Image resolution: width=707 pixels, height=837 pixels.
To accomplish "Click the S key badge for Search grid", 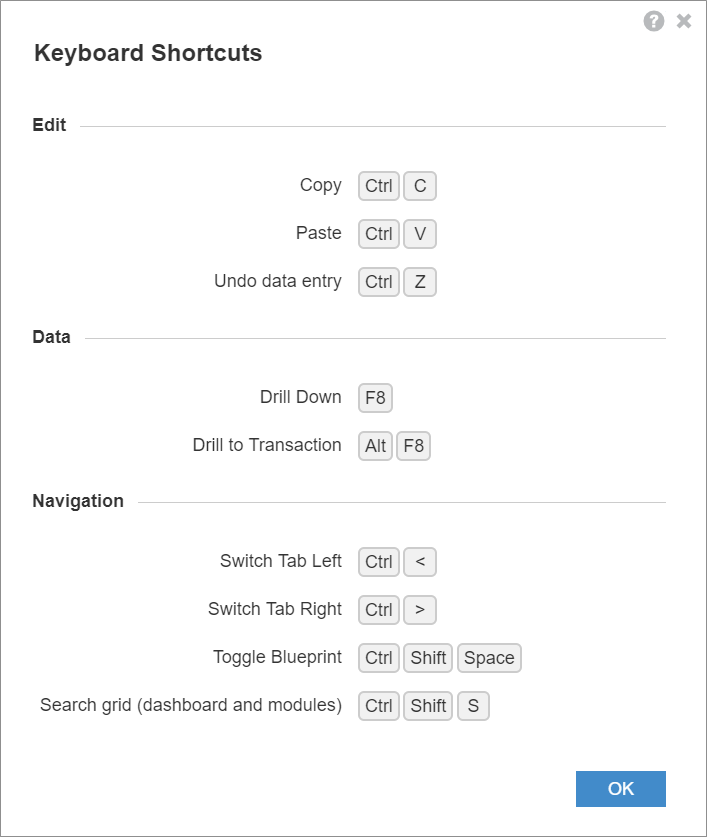I will click(473, 706).
